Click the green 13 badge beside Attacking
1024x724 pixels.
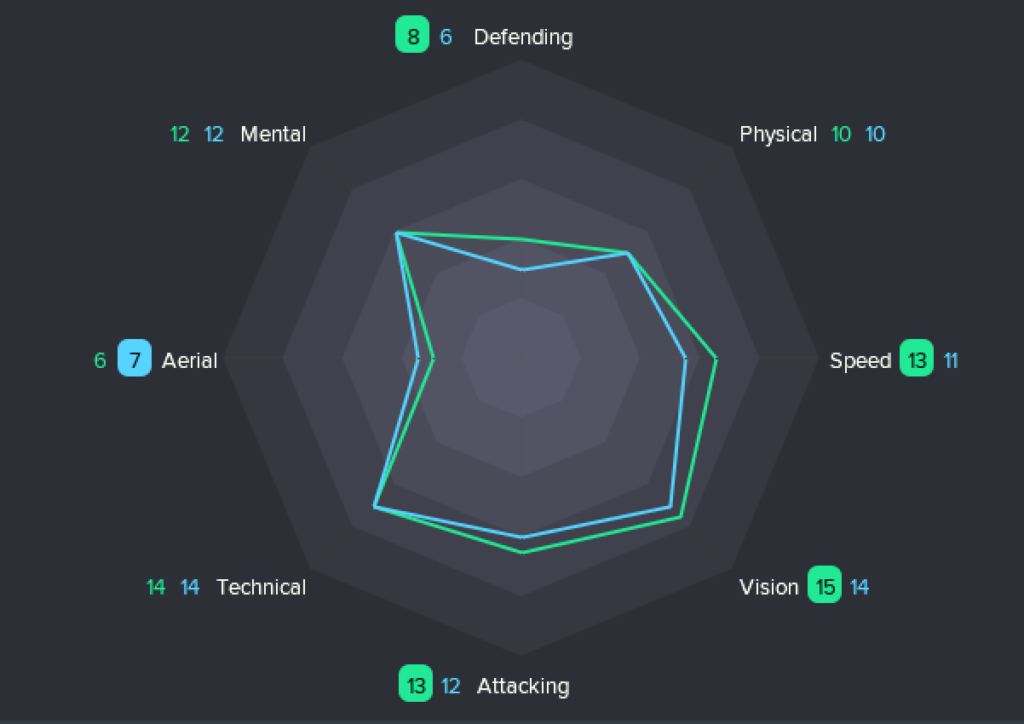pyautogui.click(x=416, y=686)
